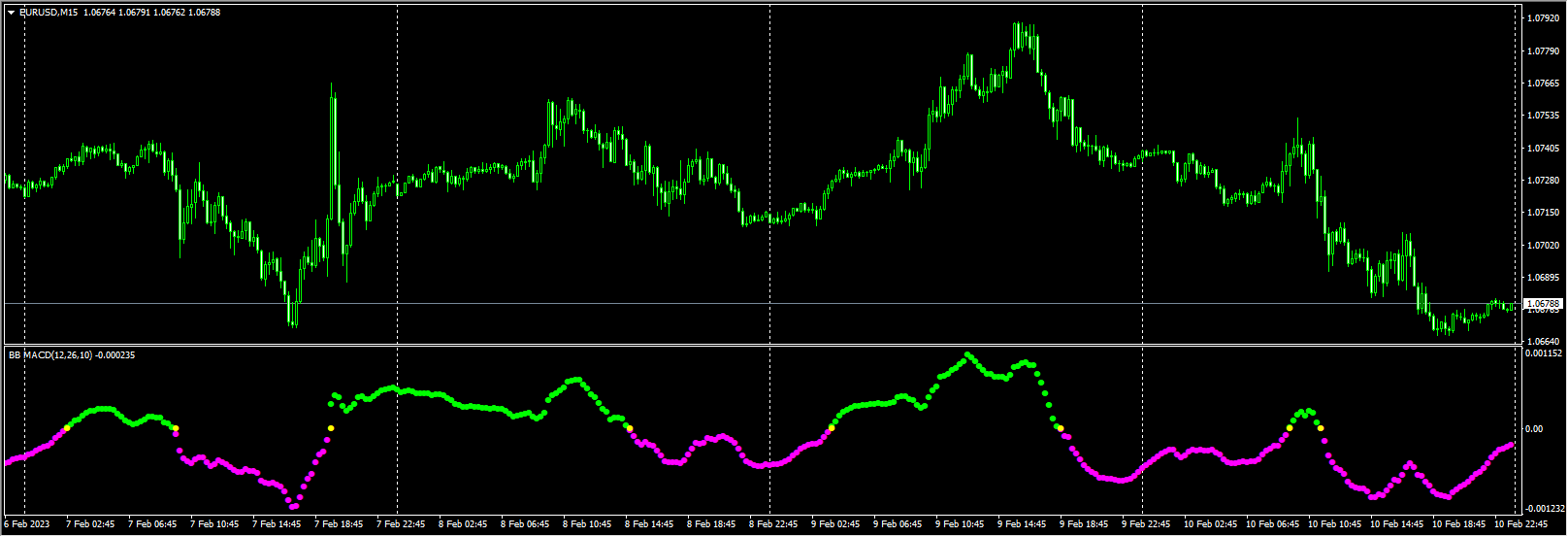Click the 1.07920 price scale label
This screenshot has height=537, width=1568.
[1542, 18]
